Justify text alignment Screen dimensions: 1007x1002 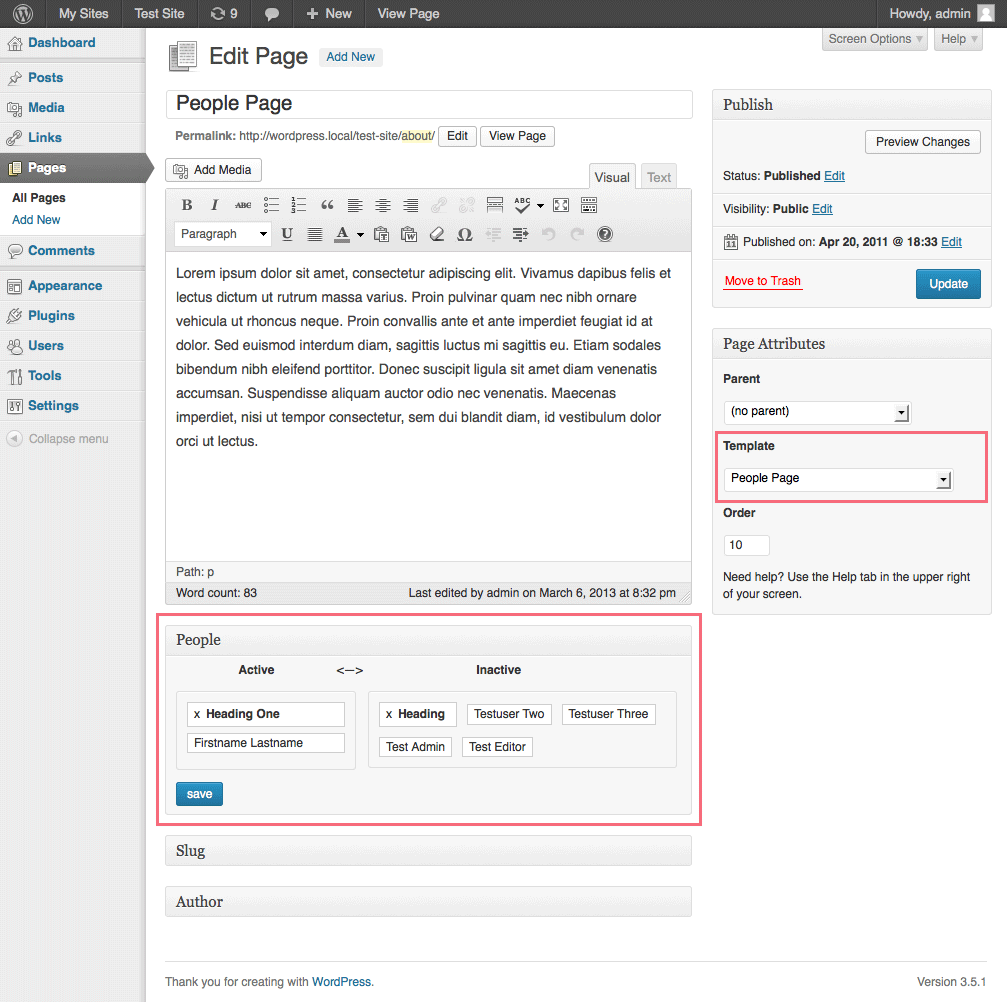[315, 234]
